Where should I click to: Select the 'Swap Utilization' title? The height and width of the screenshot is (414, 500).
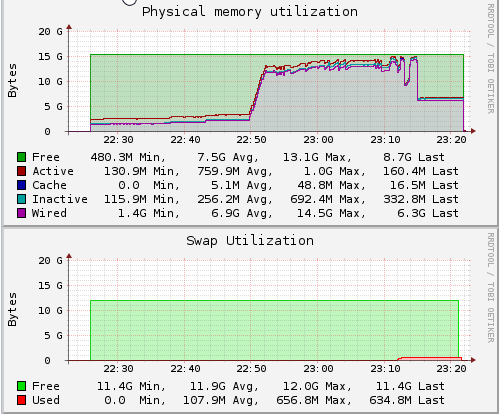tap(250, 241)
